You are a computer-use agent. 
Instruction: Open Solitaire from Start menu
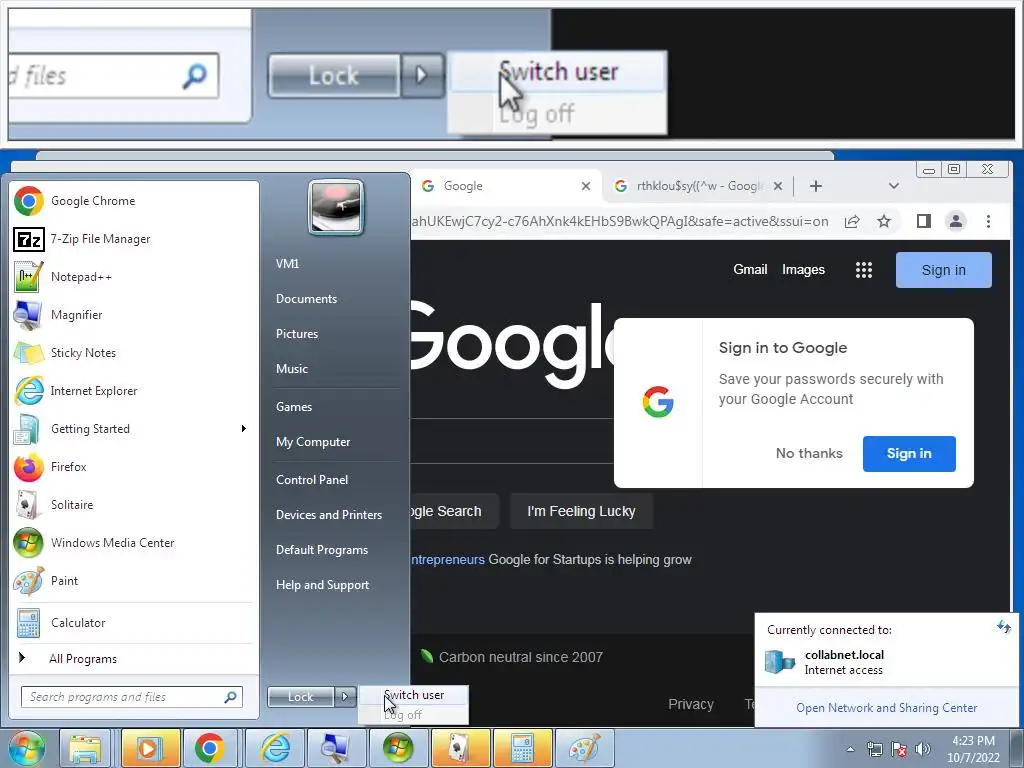pos(133,505)
